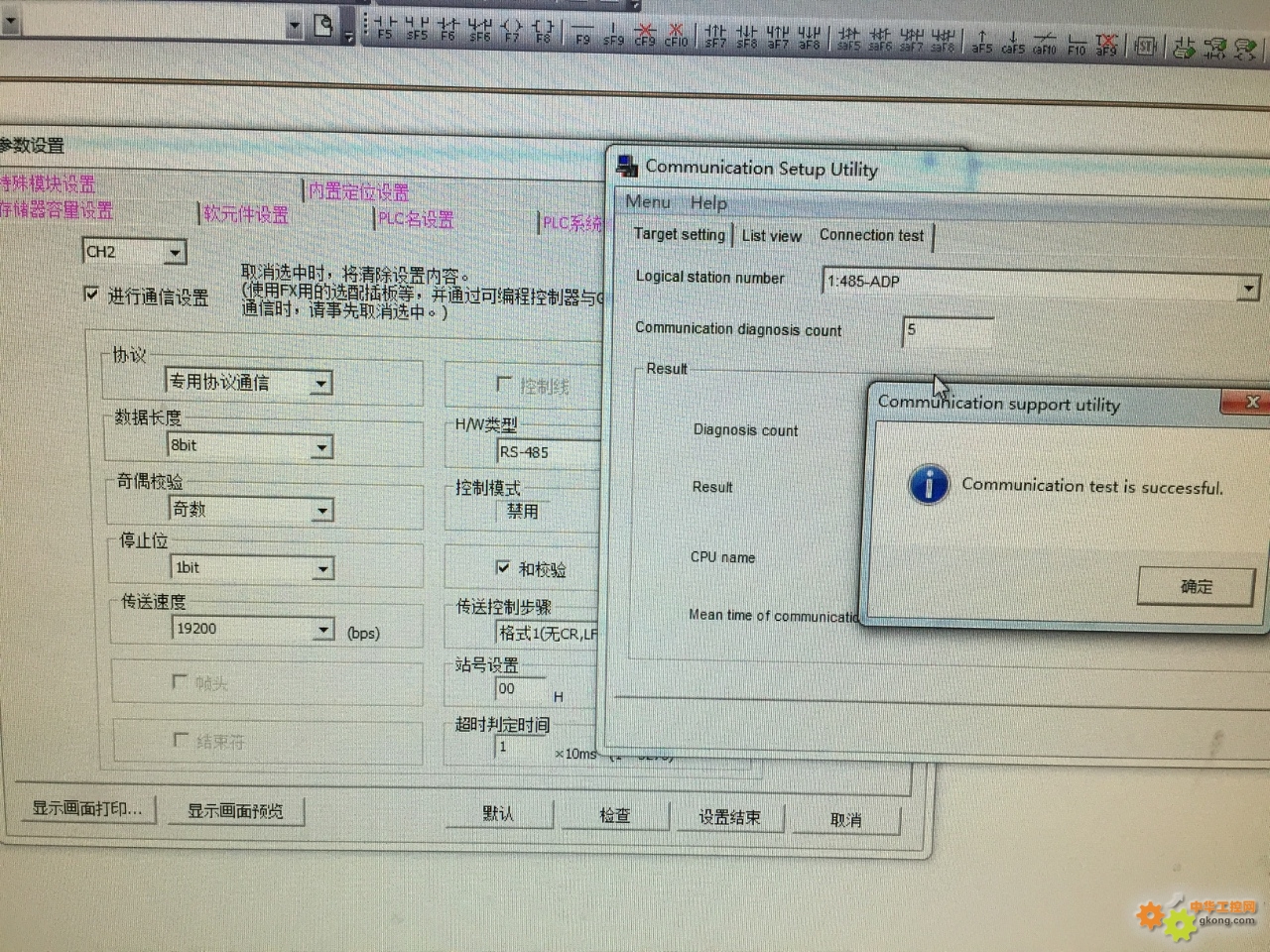Click the F6 normally-closed contact icon
Image resolution: width=1270 pixels, height=952 pixels.
click(x=448, y=28)
